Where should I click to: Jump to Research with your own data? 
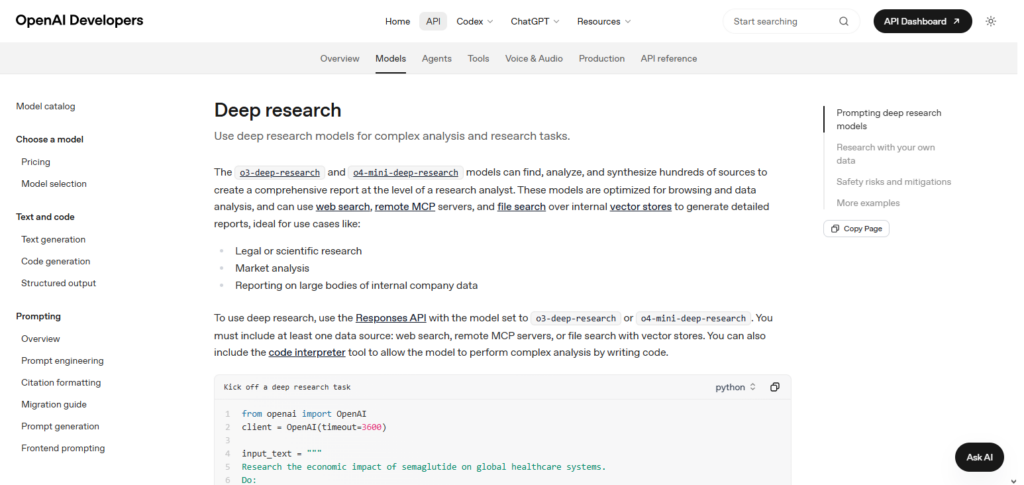[886, 154]
